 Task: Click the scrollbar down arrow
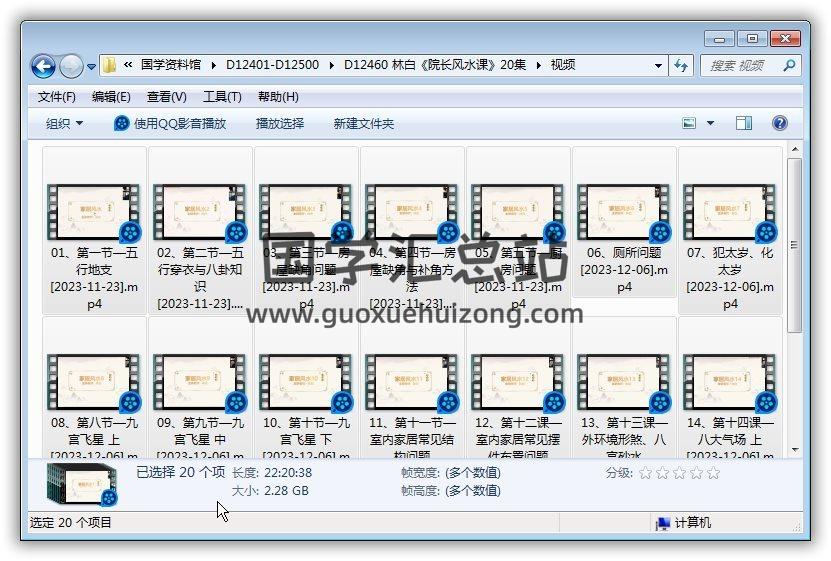click(794, 450)
